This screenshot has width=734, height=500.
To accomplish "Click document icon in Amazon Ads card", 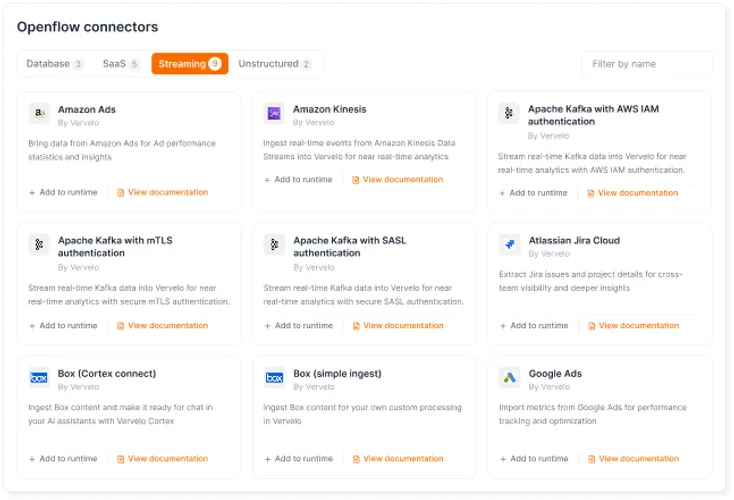I will 120,193.
